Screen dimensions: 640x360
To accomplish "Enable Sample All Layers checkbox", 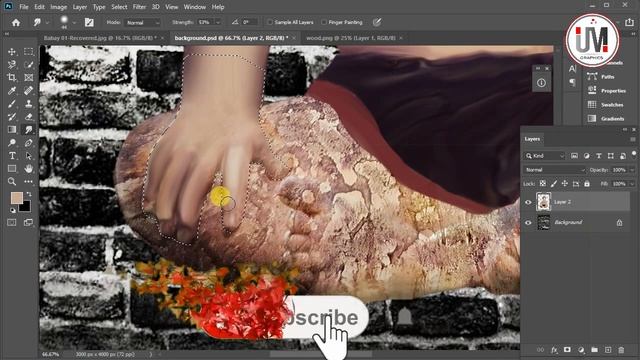I will [x=270, y=22].
